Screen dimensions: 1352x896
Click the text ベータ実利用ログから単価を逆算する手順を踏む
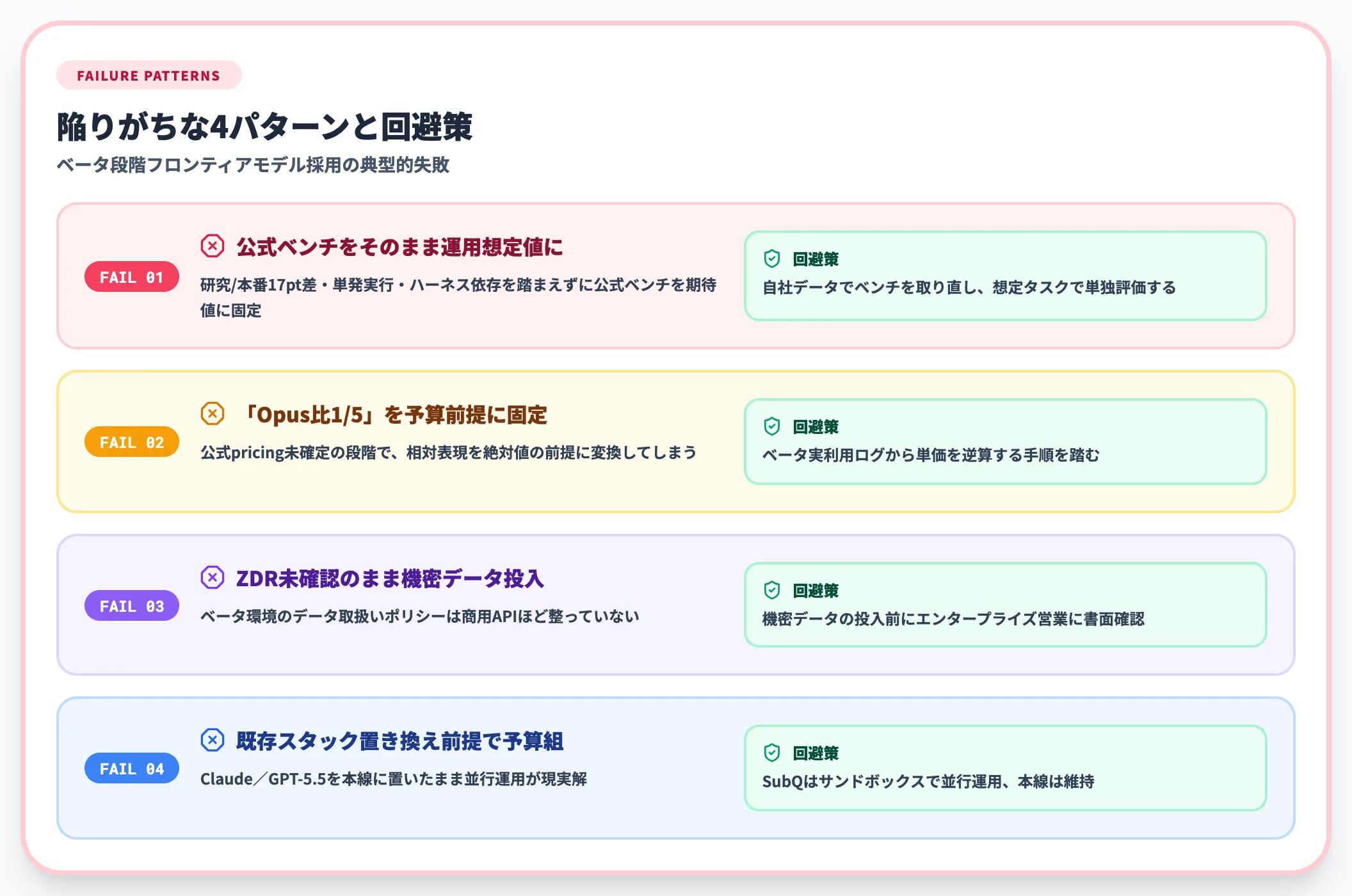931,455
